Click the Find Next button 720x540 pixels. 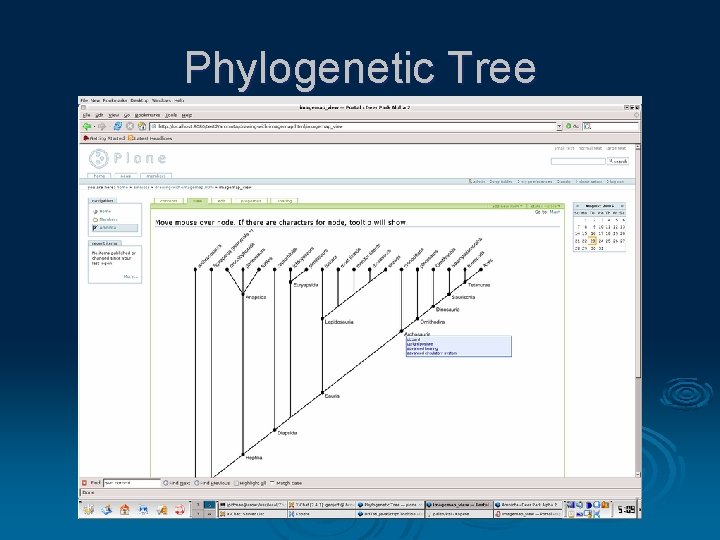point(177,483)
